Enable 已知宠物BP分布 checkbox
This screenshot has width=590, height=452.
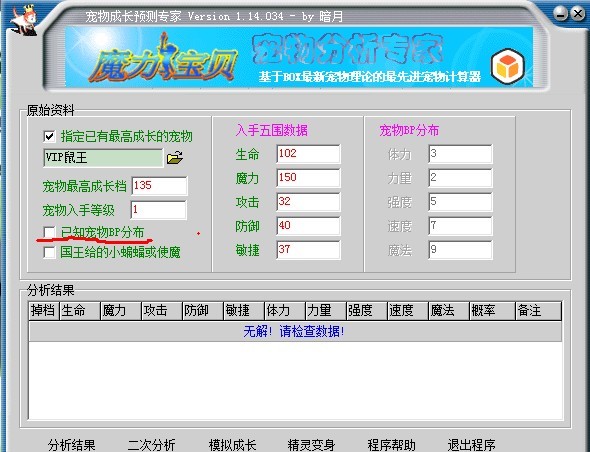(x=50, y=233)
